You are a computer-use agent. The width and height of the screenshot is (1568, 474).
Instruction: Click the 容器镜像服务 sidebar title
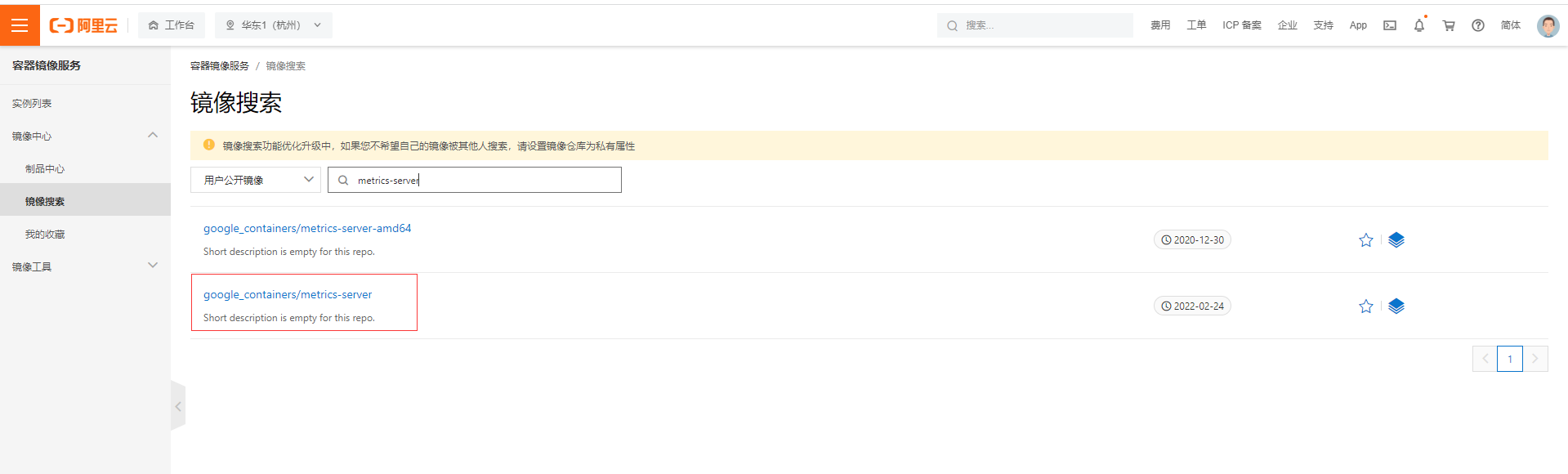point(47,65)
